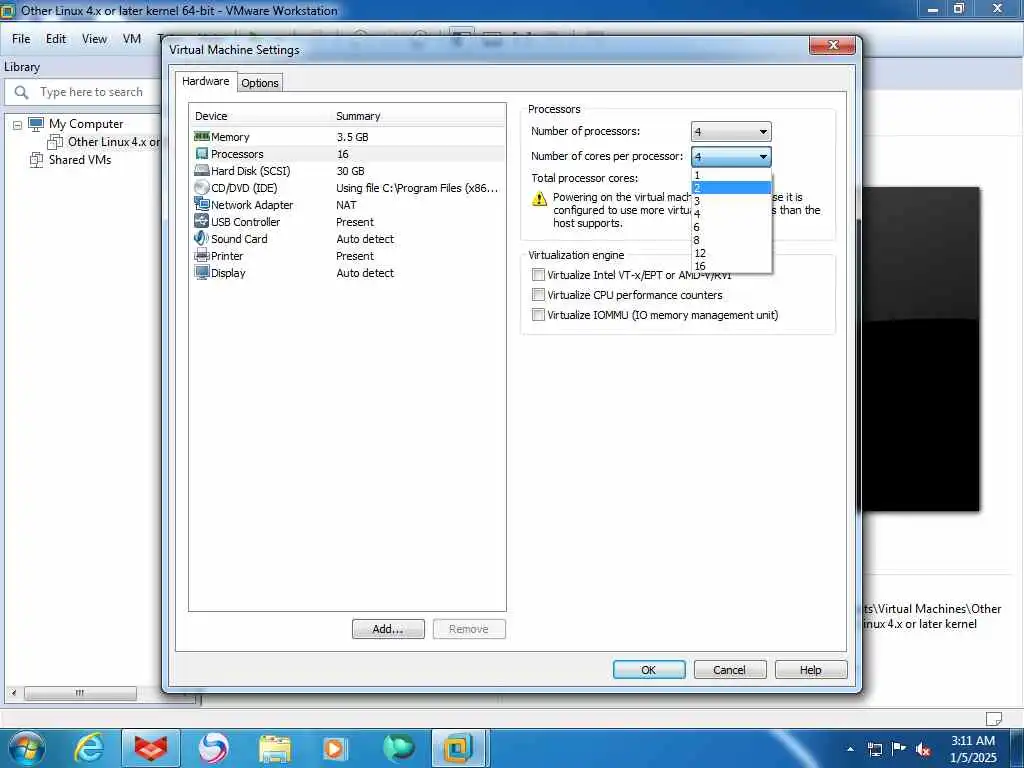The image size is (1024, 768).
Task: Click the Network Adapter icon
Action: click(201, 204)
